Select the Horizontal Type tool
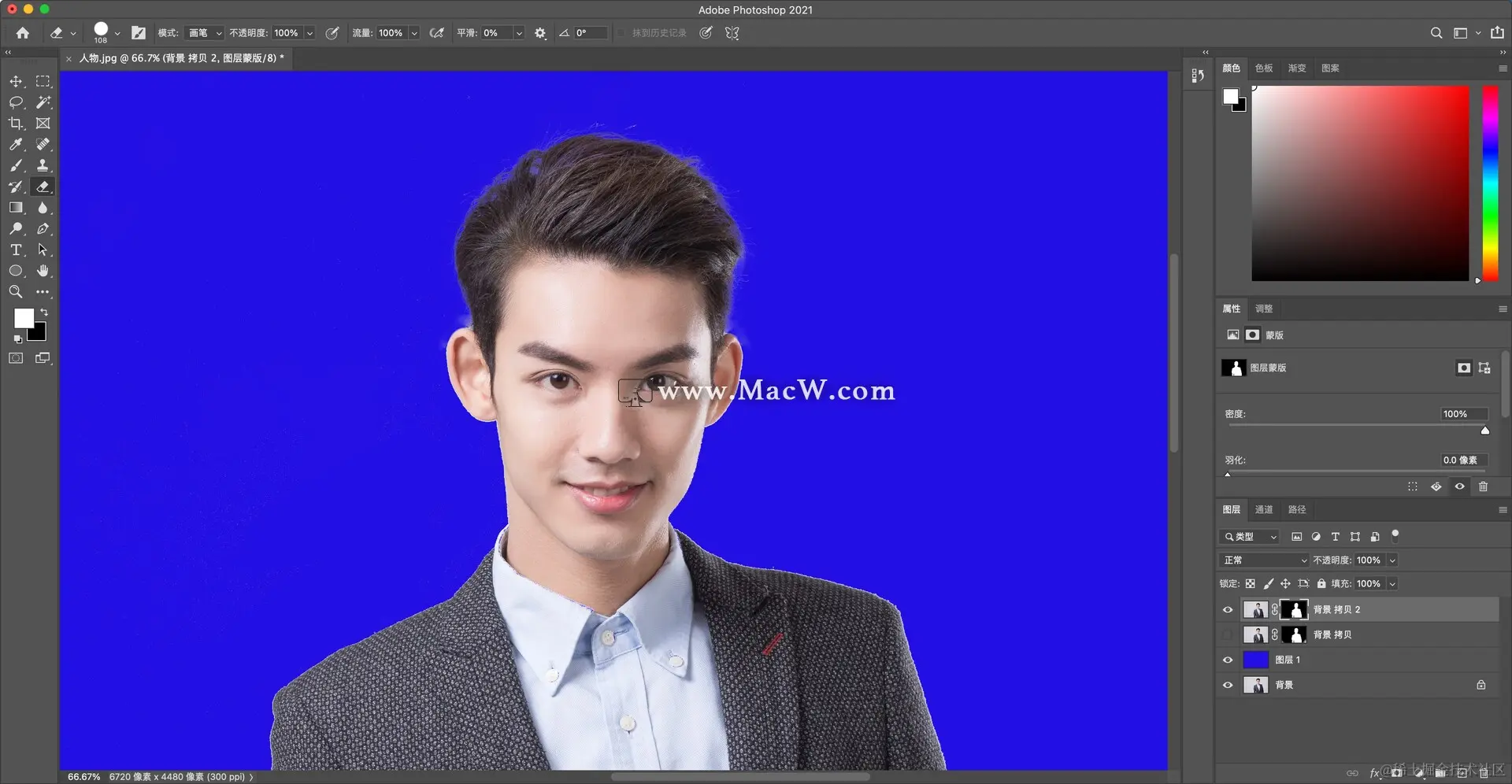 [x=16, y=250]
